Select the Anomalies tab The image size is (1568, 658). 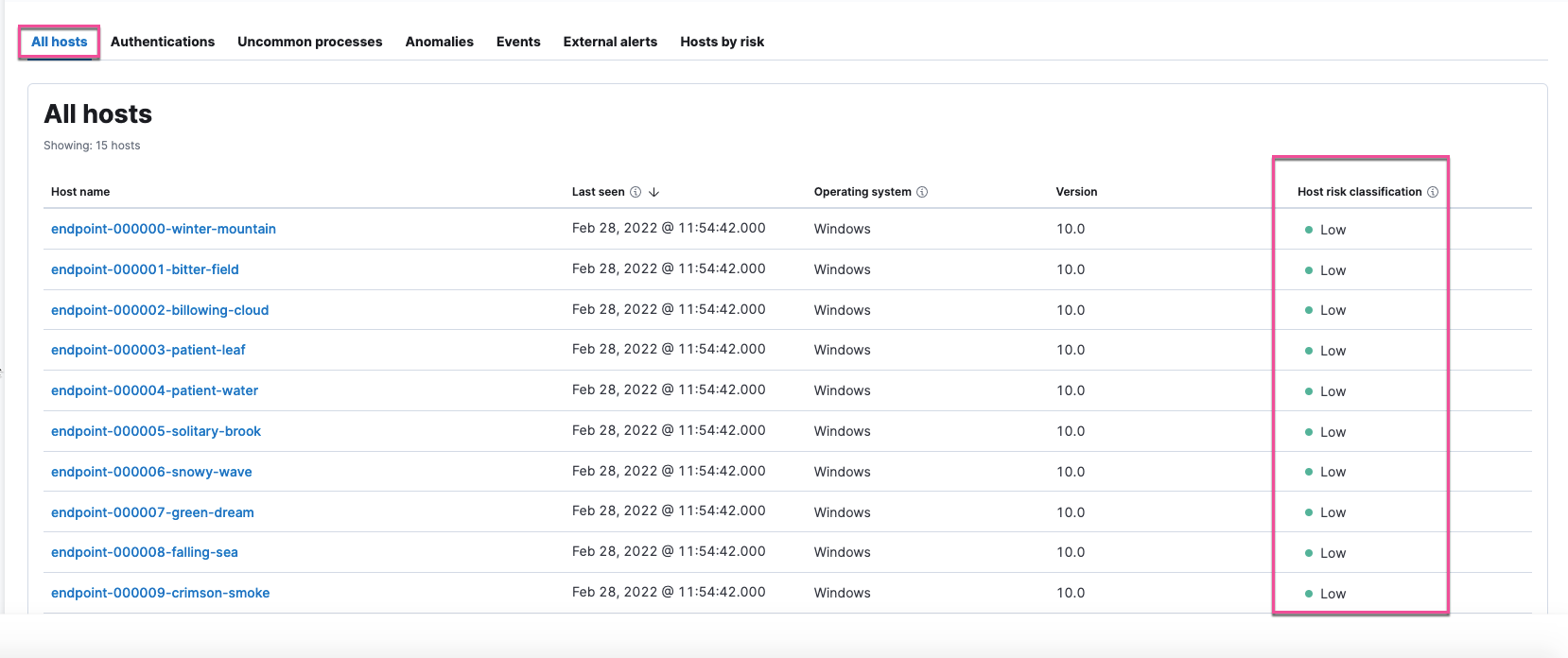[x=439, y=42]
